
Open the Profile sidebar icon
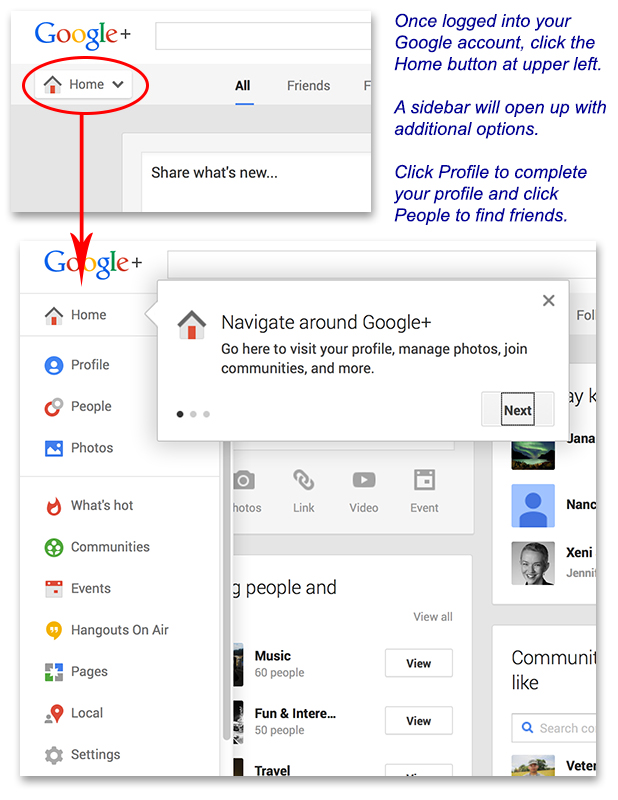point(54,365)
